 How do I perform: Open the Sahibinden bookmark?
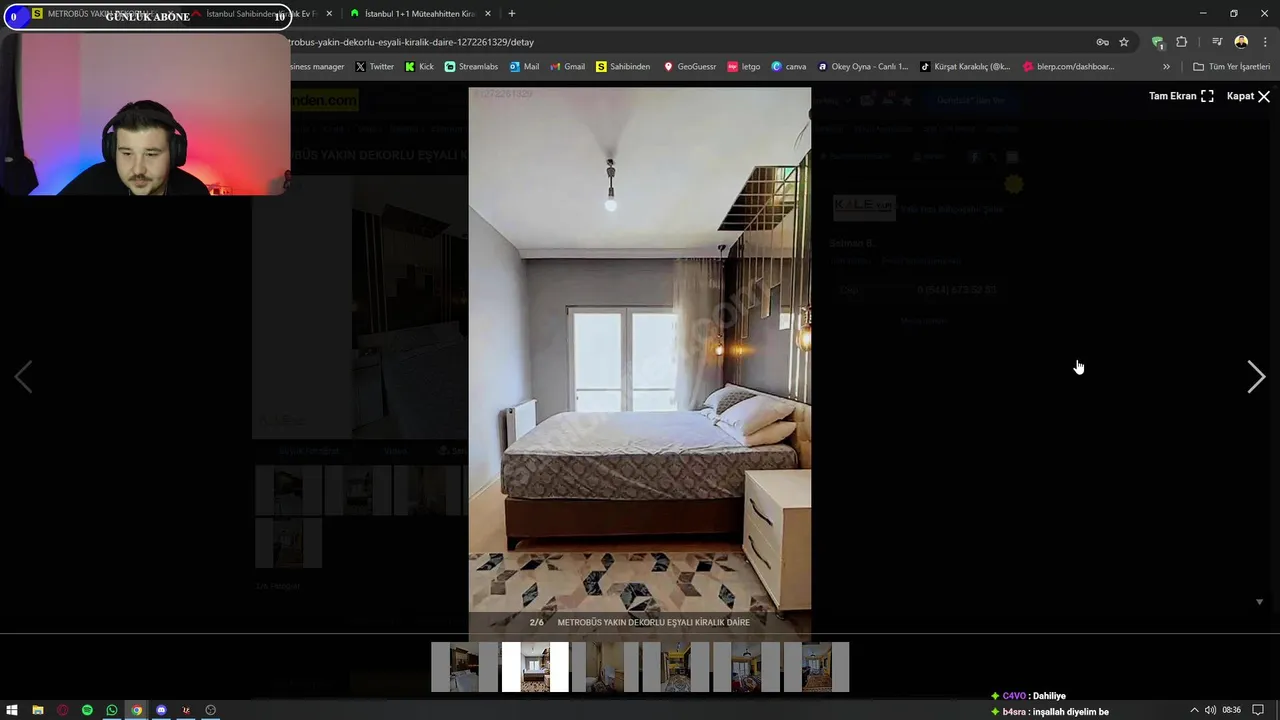tap(622, 67)
